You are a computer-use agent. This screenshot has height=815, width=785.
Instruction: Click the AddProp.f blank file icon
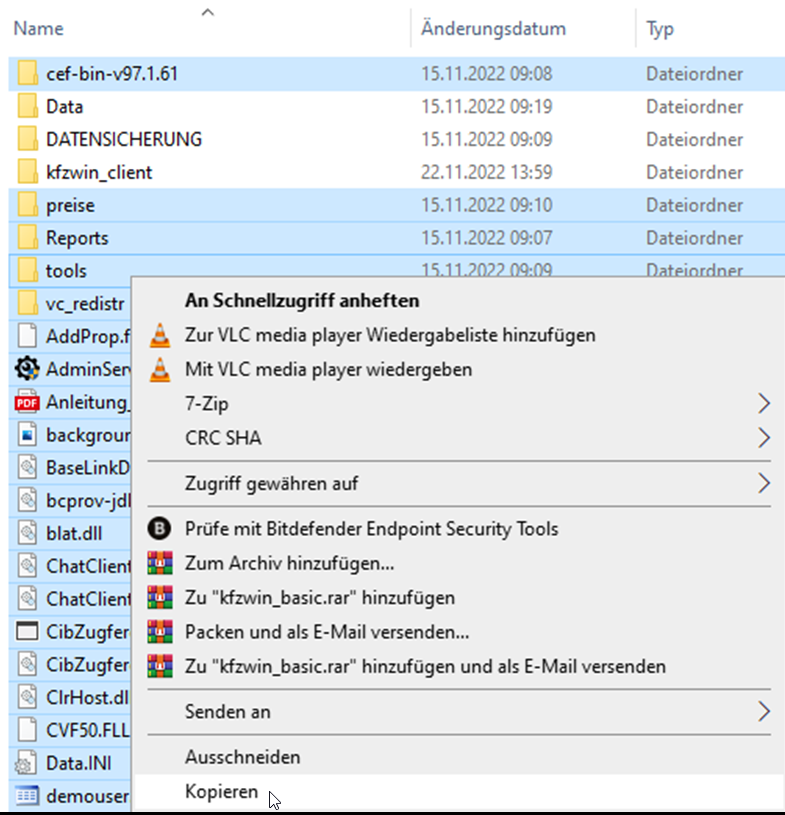pos(27,336)
